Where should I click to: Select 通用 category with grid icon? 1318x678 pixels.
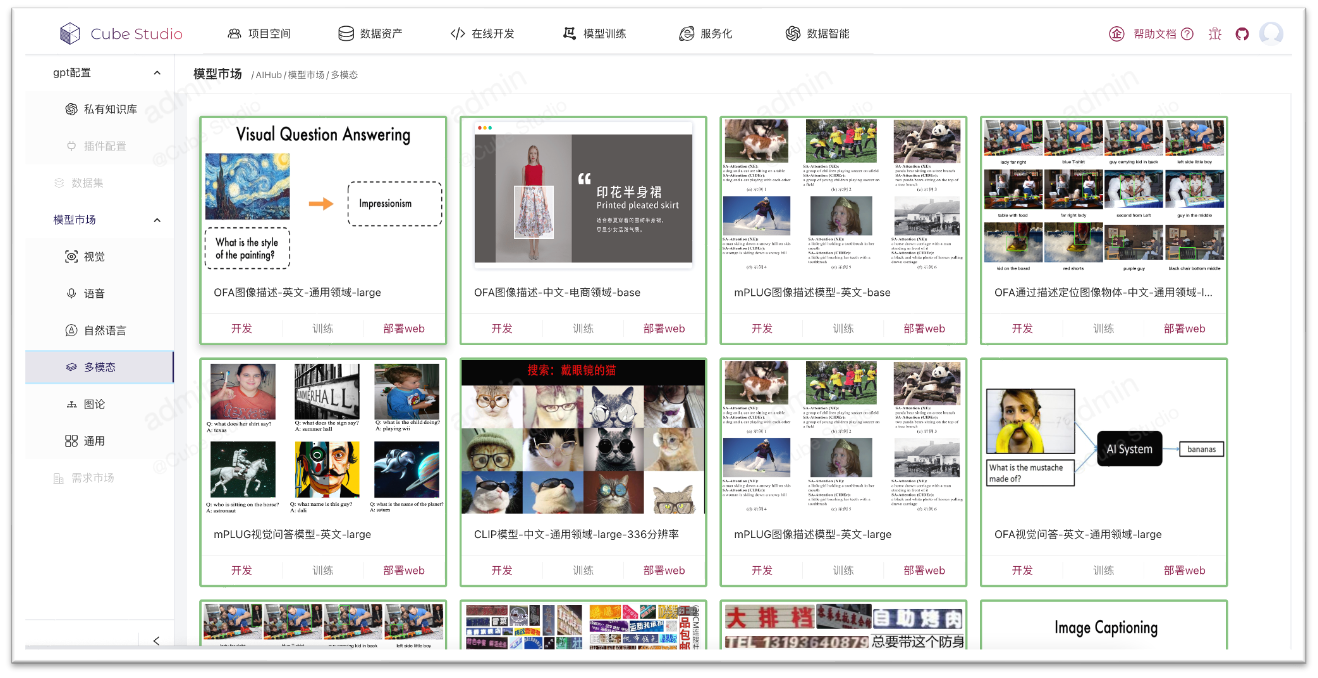coord(93,441)
